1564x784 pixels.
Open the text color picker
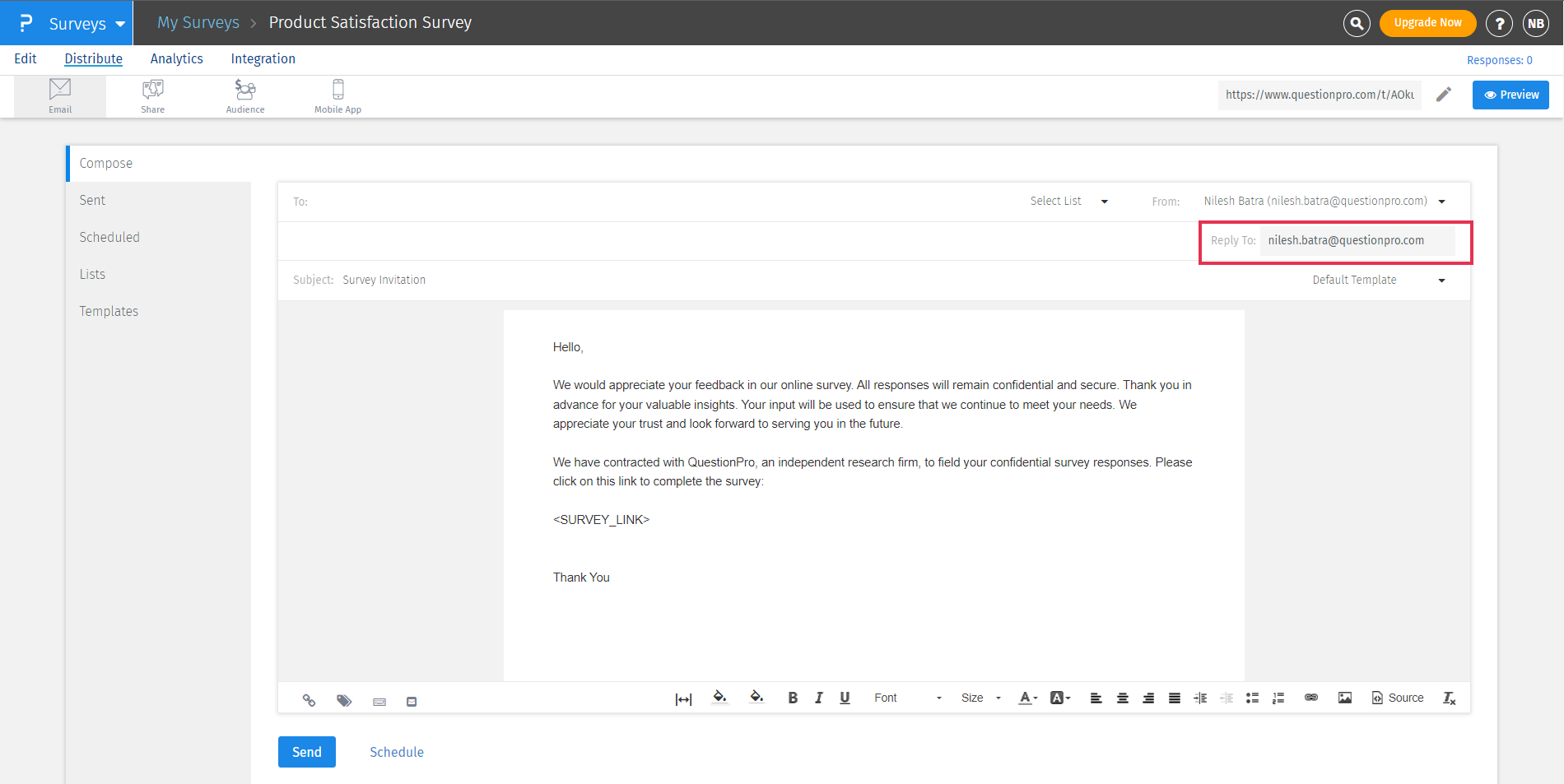[x=1027, y=698]
